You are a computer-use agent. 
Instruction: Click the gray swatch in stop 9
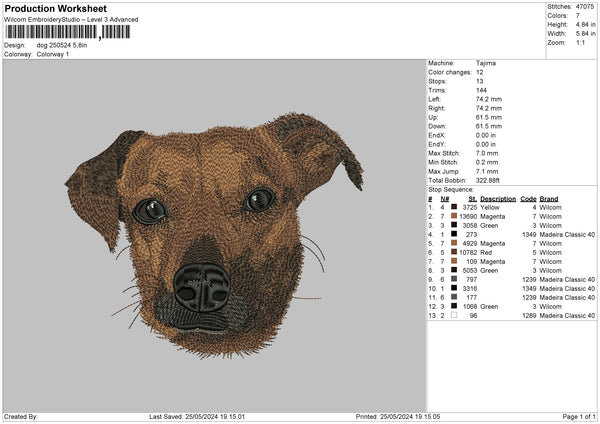[453, 279]
